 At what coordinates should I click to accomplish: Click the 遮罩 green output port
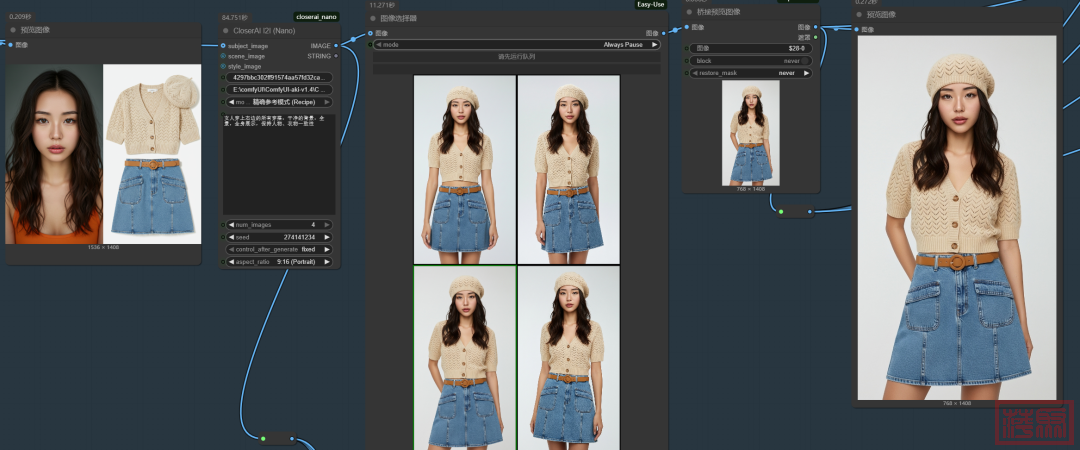coord(815,37)
